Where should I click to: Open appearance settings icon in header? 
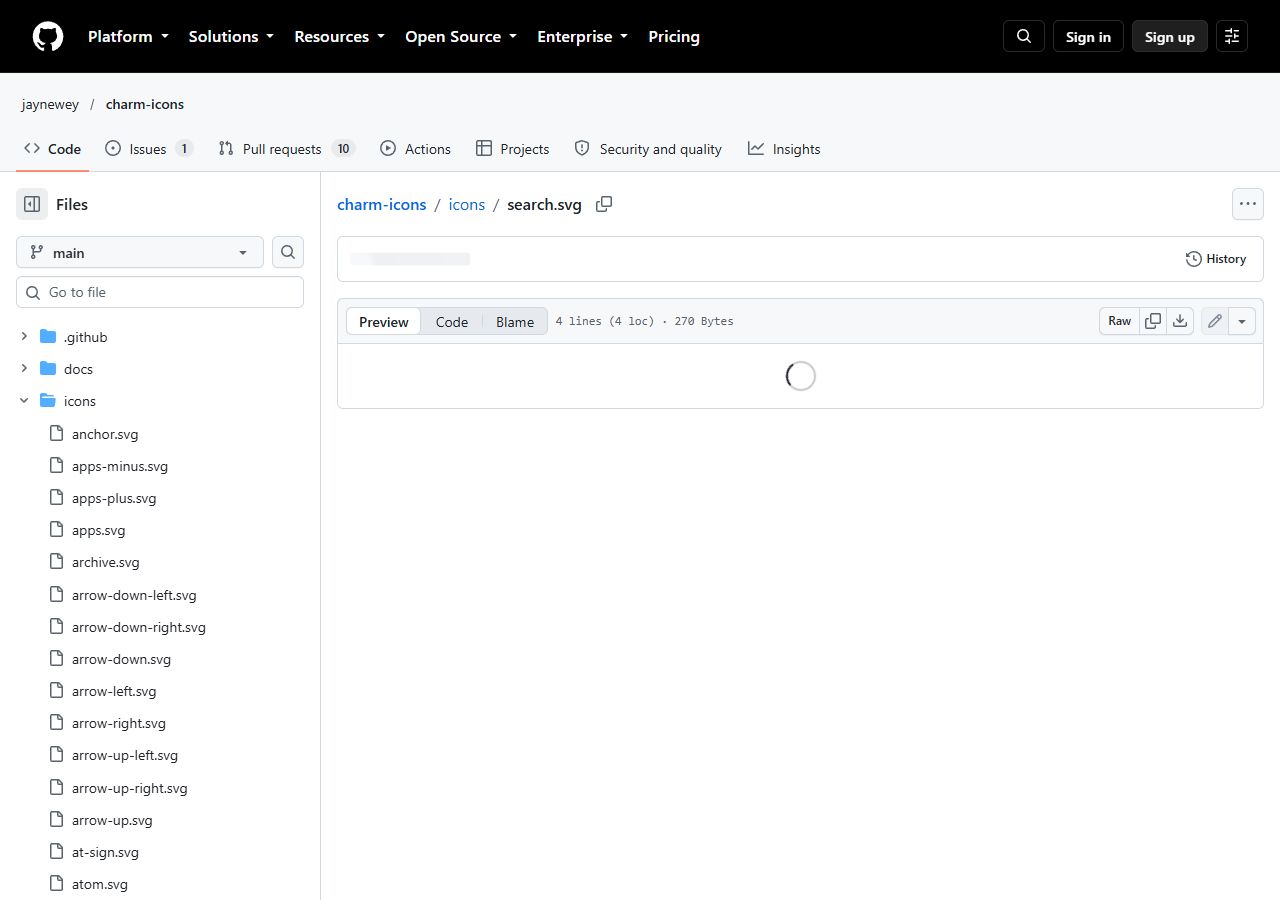click(x=1232, y=36)
